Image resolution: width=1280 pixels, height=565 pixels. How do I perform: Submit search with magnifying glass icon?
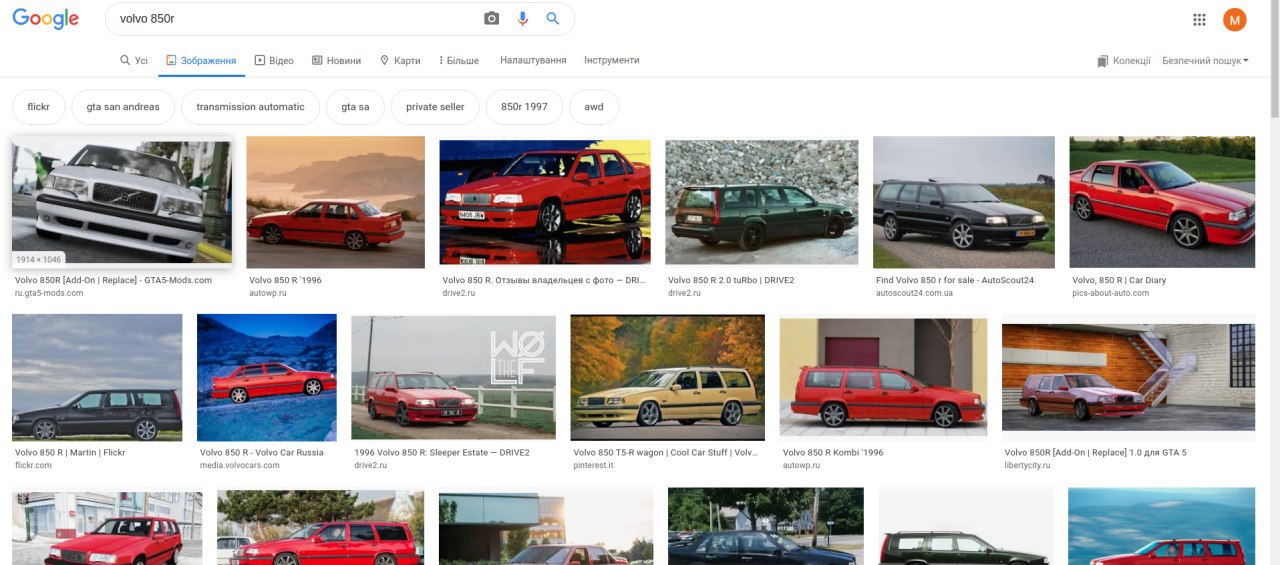point(553,19)
